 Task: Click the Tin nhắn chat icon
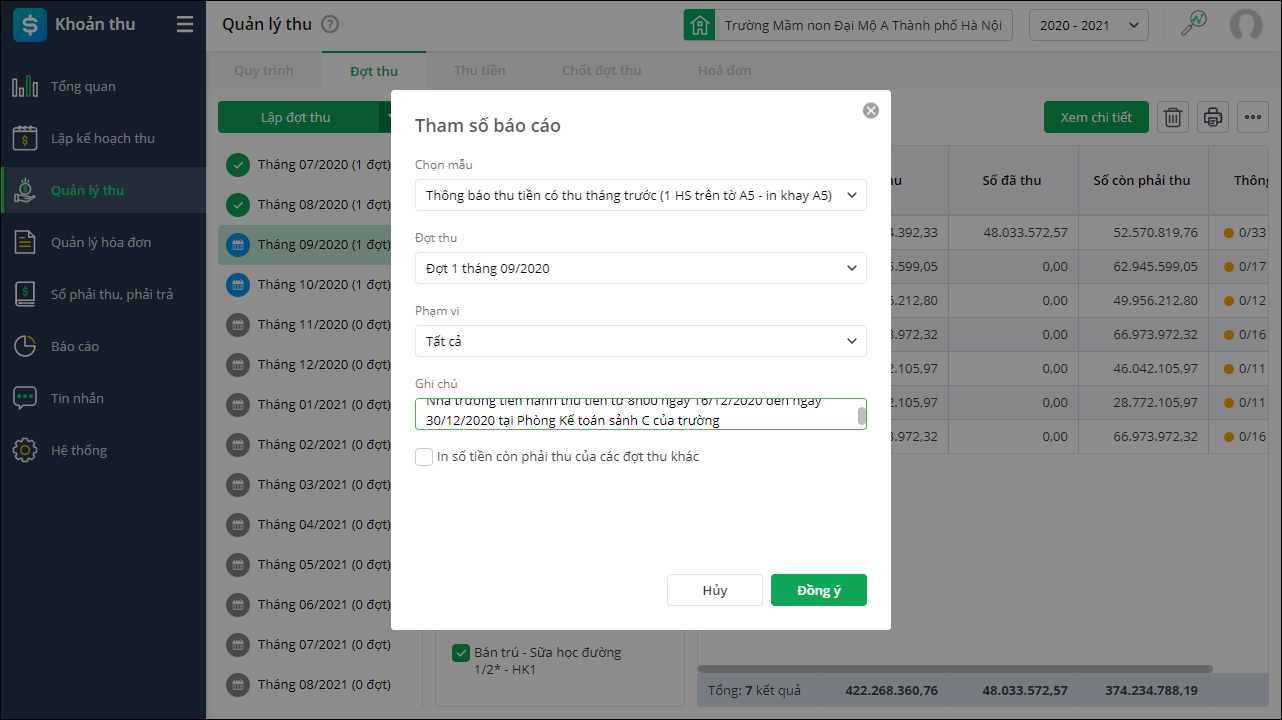pos(25,398)
